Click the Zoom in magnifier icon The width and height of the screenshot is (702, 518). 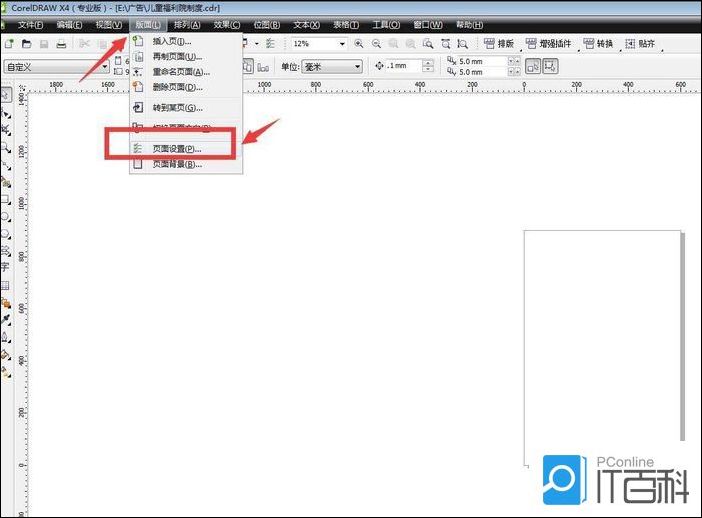pos(359,43)
